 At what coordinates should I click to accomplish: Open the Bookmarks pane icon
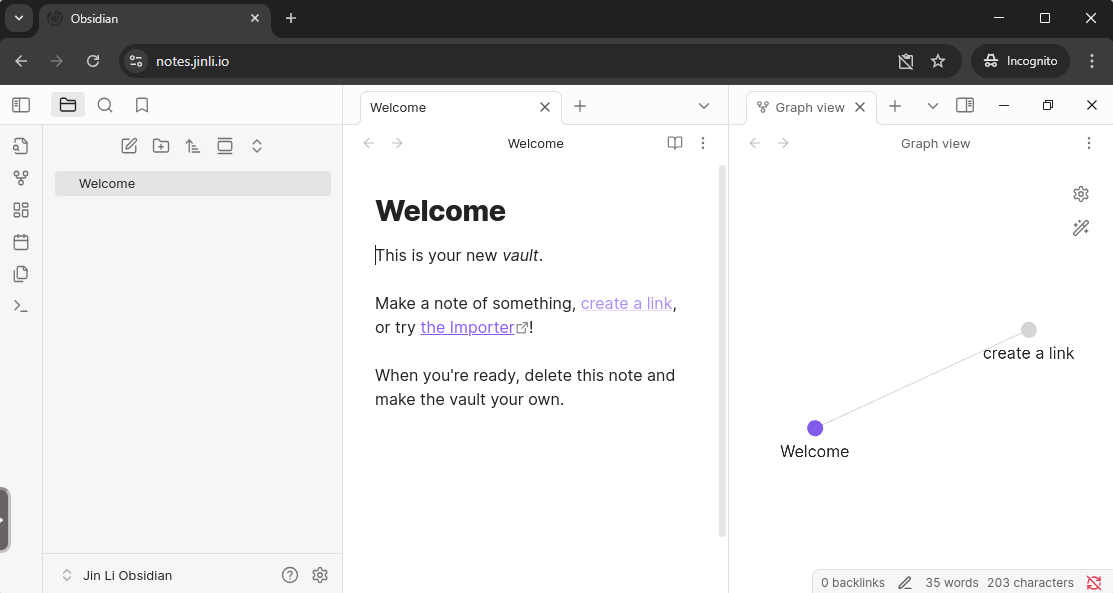tap(142, 105)
